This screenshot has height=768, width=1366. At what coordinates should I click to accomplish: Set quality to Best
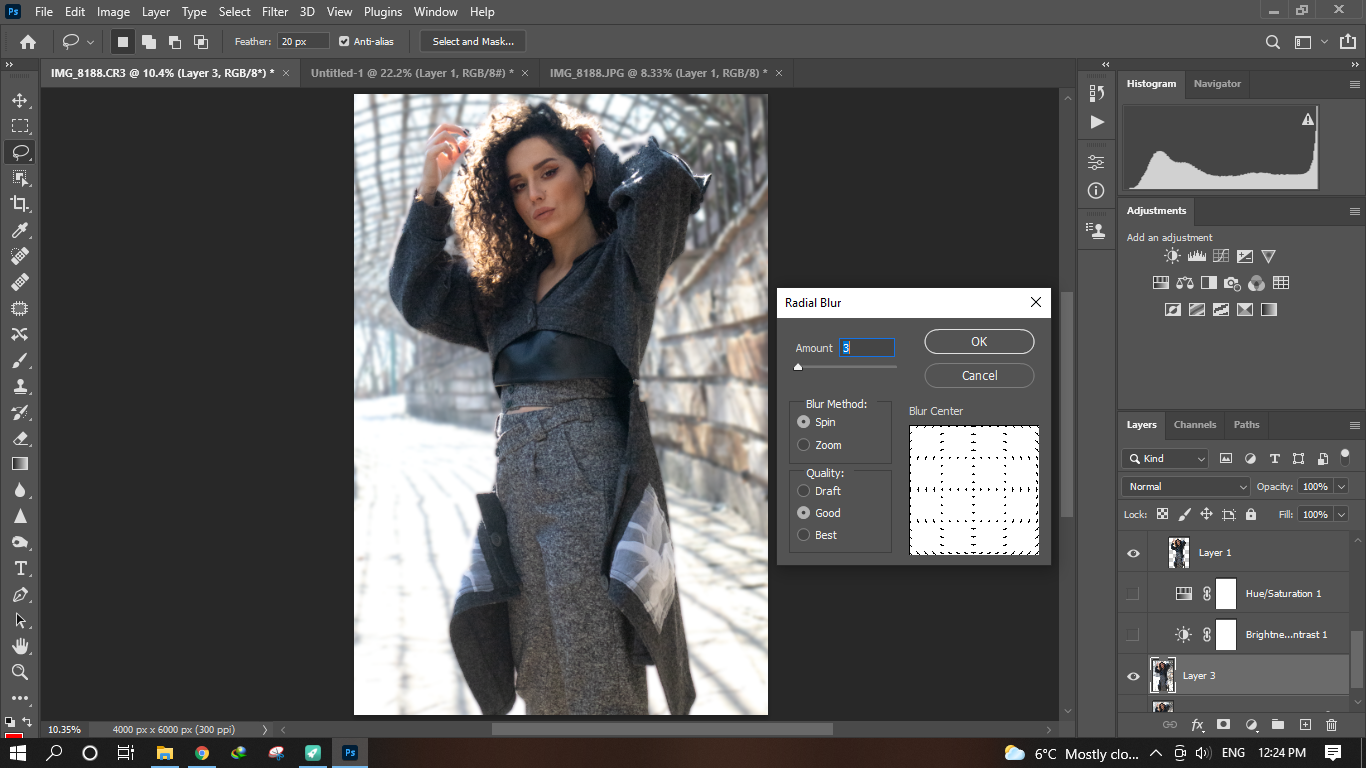pyautogui.click(x=804, y=535)
